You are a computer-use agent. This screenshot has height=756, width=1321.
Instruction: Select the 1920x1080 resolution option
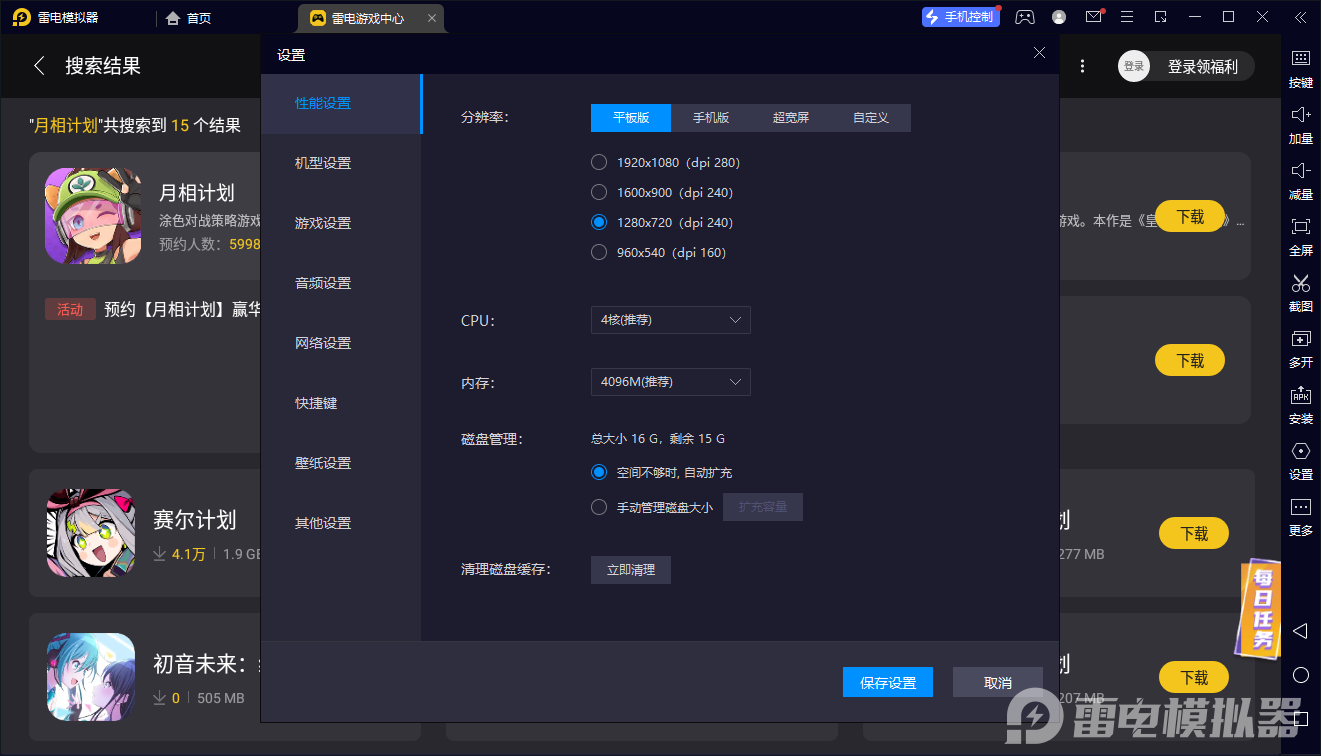(598, 162)
